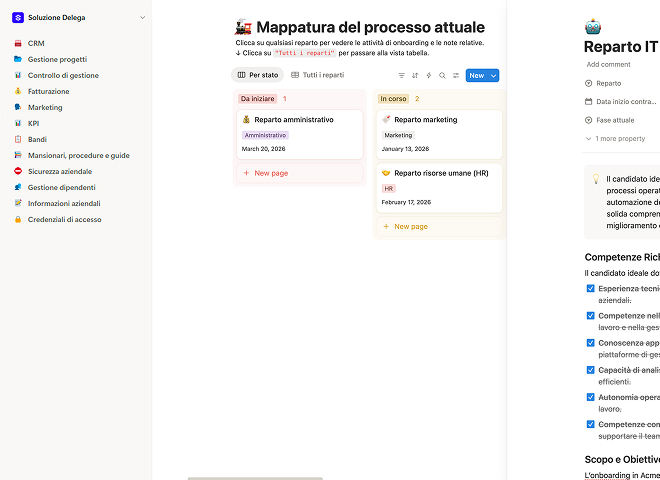Screen dimensions: 660x480
Task: Click the automations lightning icon
Action: coord(428,75)
